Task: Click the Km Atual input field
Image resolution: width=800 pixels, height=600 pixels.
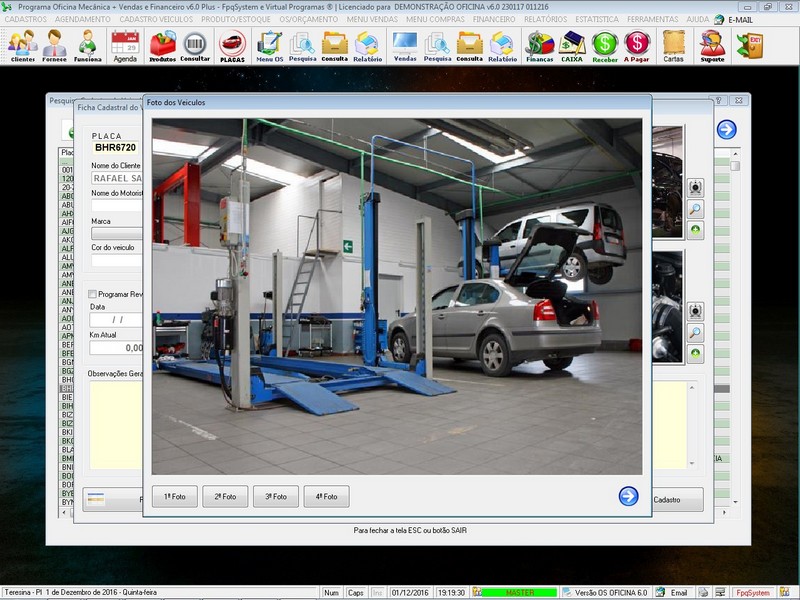Action: 116,348
